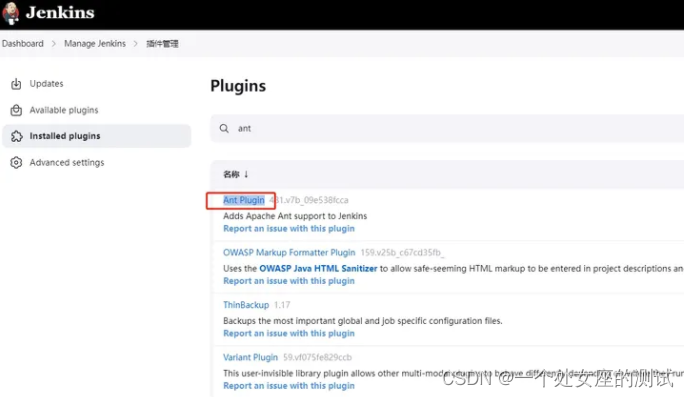Click the 插件管理 breadcrumb
Viewport: 689px width, 397px height.
162,44
